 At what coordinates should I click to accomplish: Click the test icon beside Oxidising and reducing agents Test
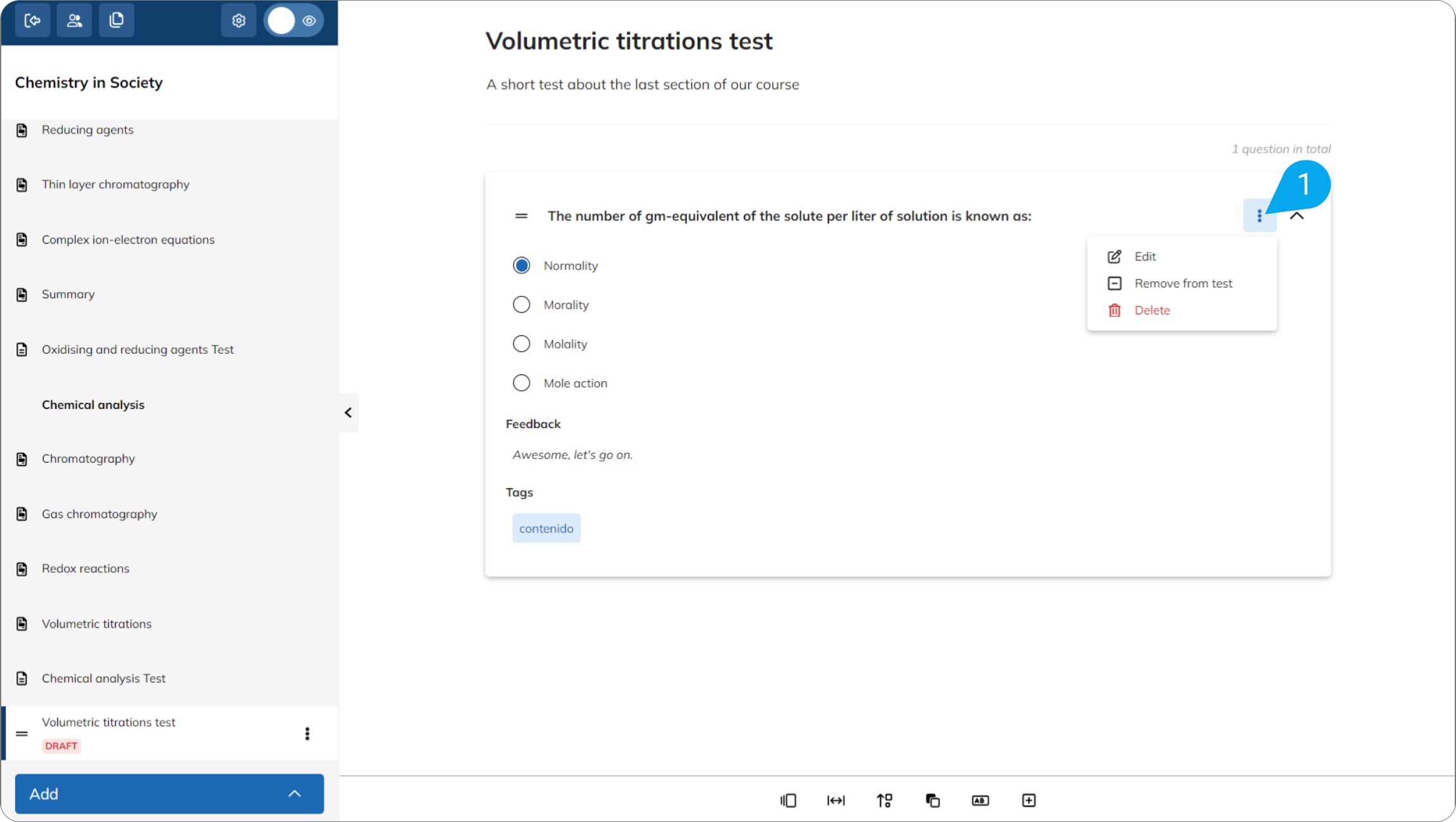[x=22, y=350]
